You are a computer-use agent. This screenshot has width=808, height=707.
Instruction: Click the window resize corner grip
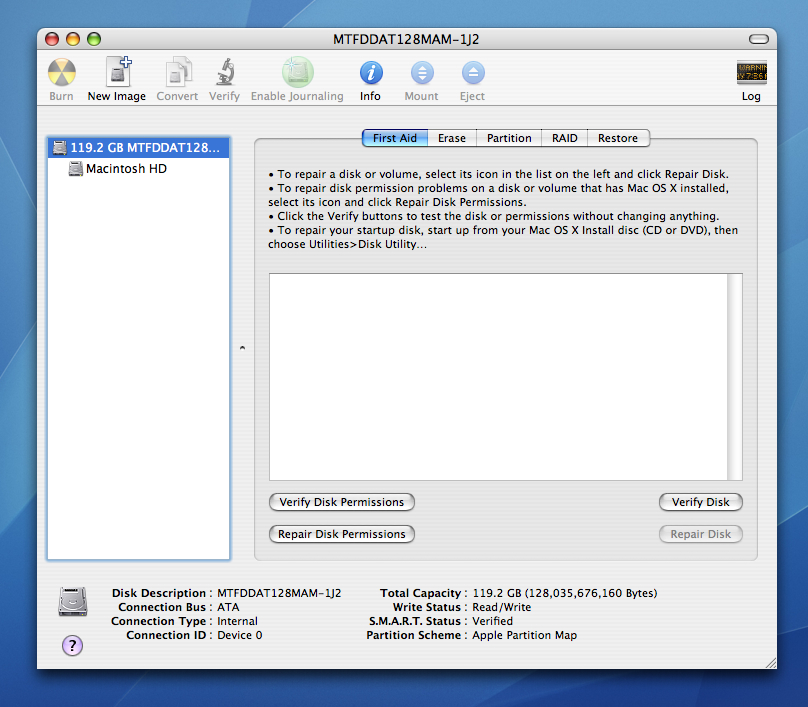pos(770,663)
